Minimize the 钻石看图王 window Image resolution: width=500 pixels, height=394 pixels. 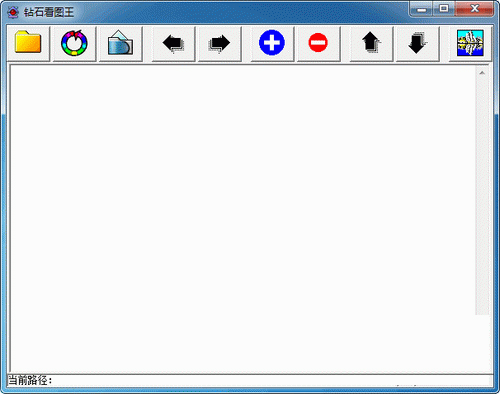(x=421, y=9)
